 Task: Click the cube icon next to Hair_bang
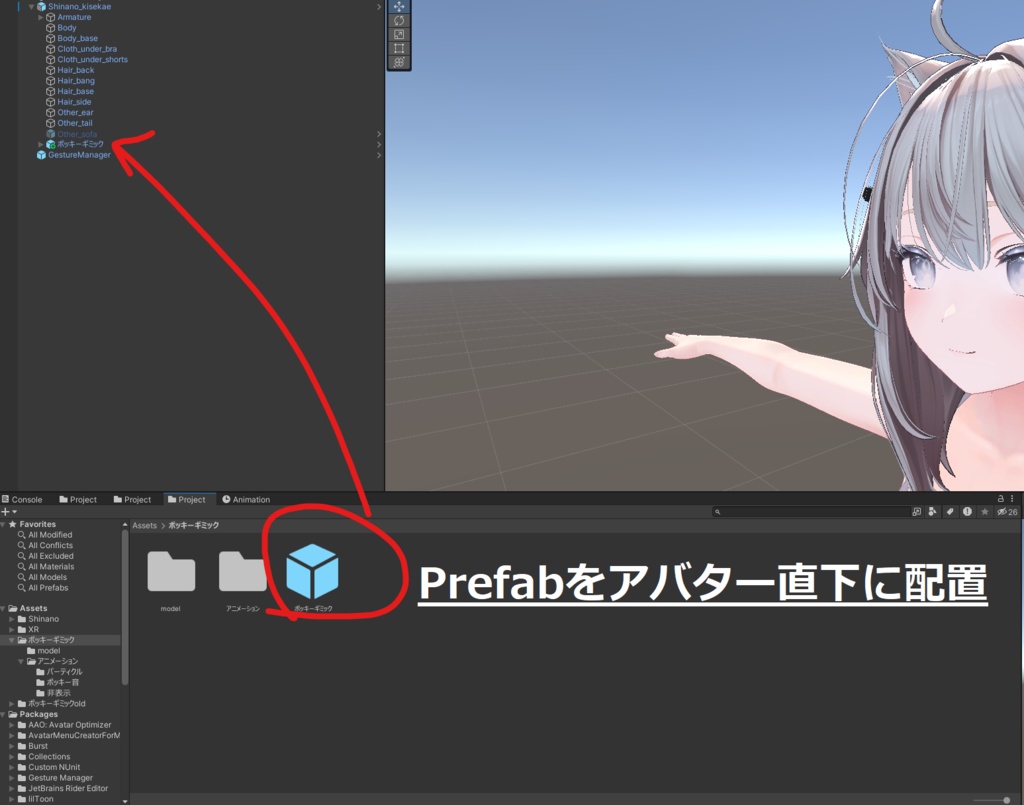[x=50, y=81]
